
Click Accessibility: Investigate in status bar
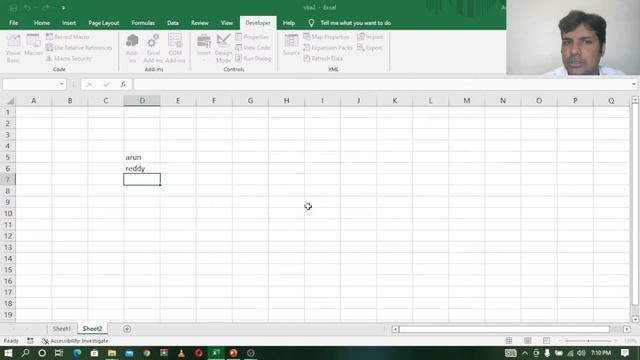76,341
